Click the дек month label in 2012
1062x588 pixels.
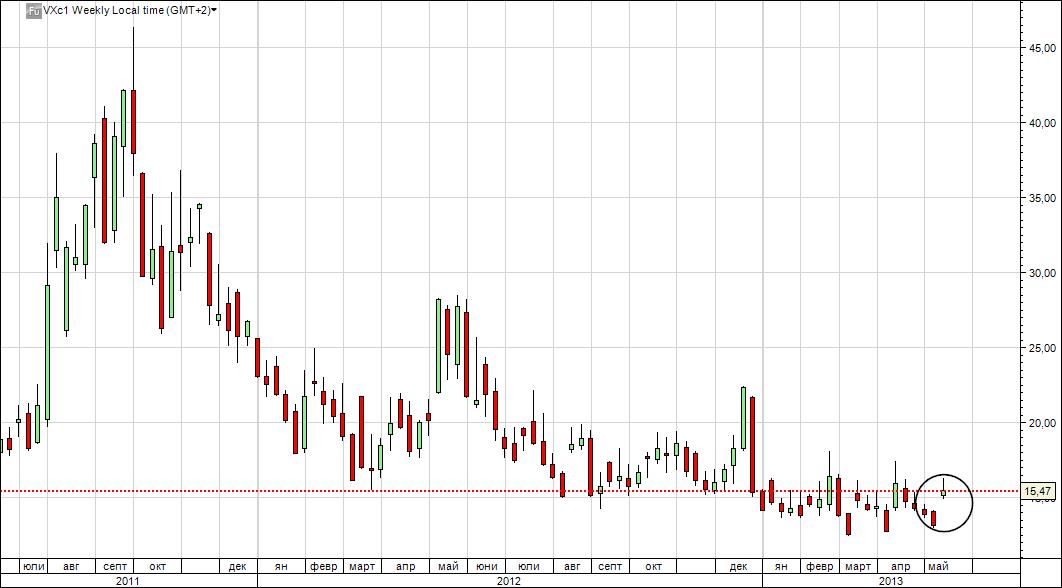coord(739,566)
